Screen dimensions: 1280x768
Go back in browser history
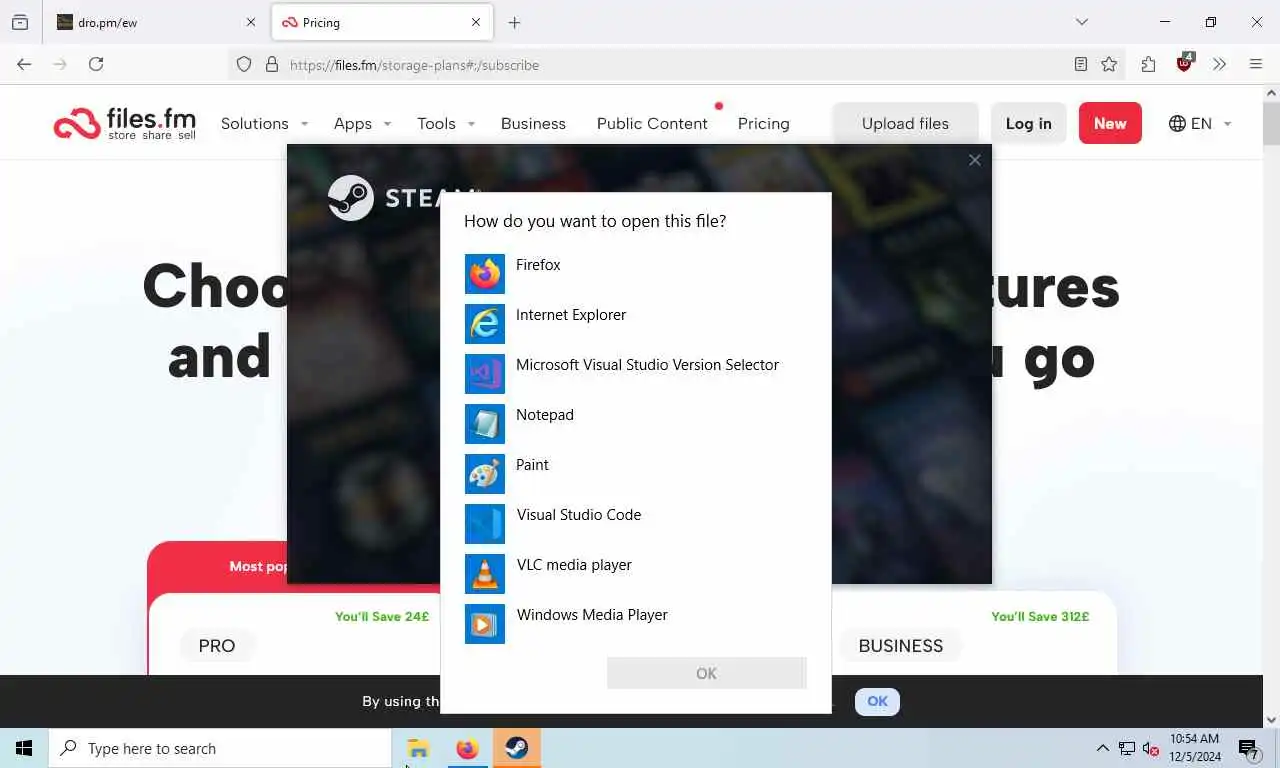[x=24, y=64]
